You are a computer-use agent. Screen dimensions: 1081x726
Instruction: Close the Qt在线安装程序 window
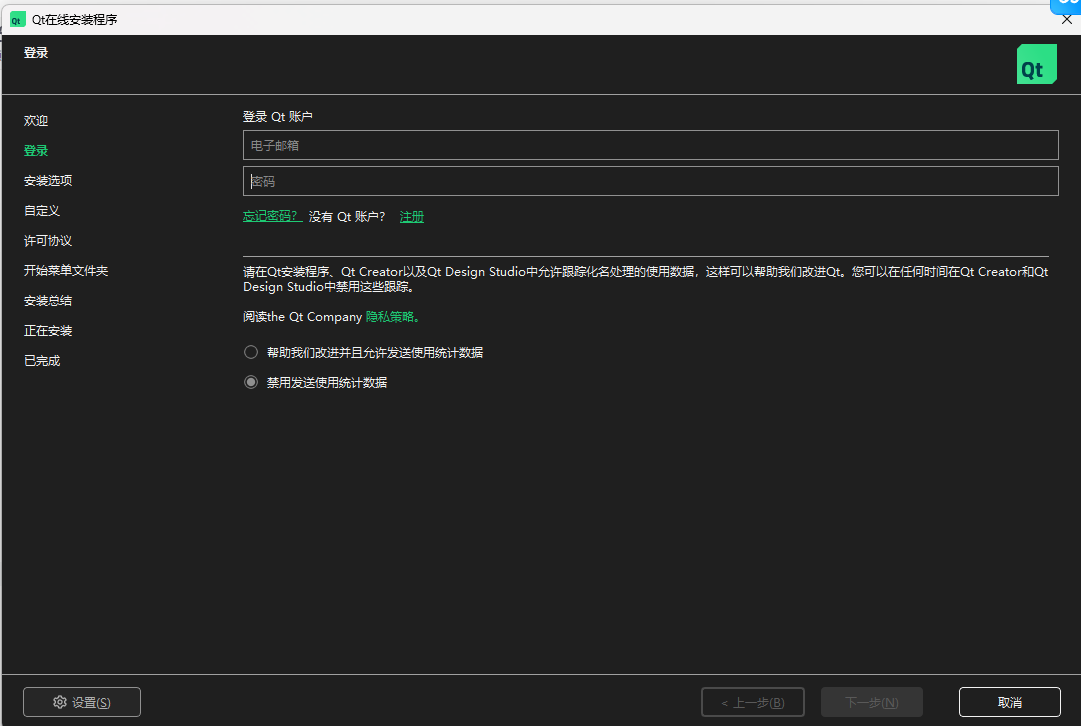(1067, 19)
